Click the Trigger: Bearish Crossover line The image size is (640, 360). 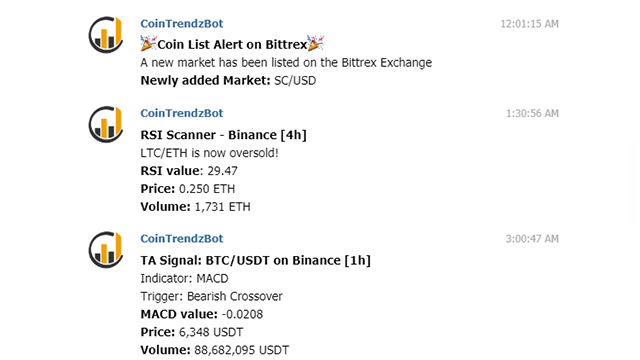211,296
